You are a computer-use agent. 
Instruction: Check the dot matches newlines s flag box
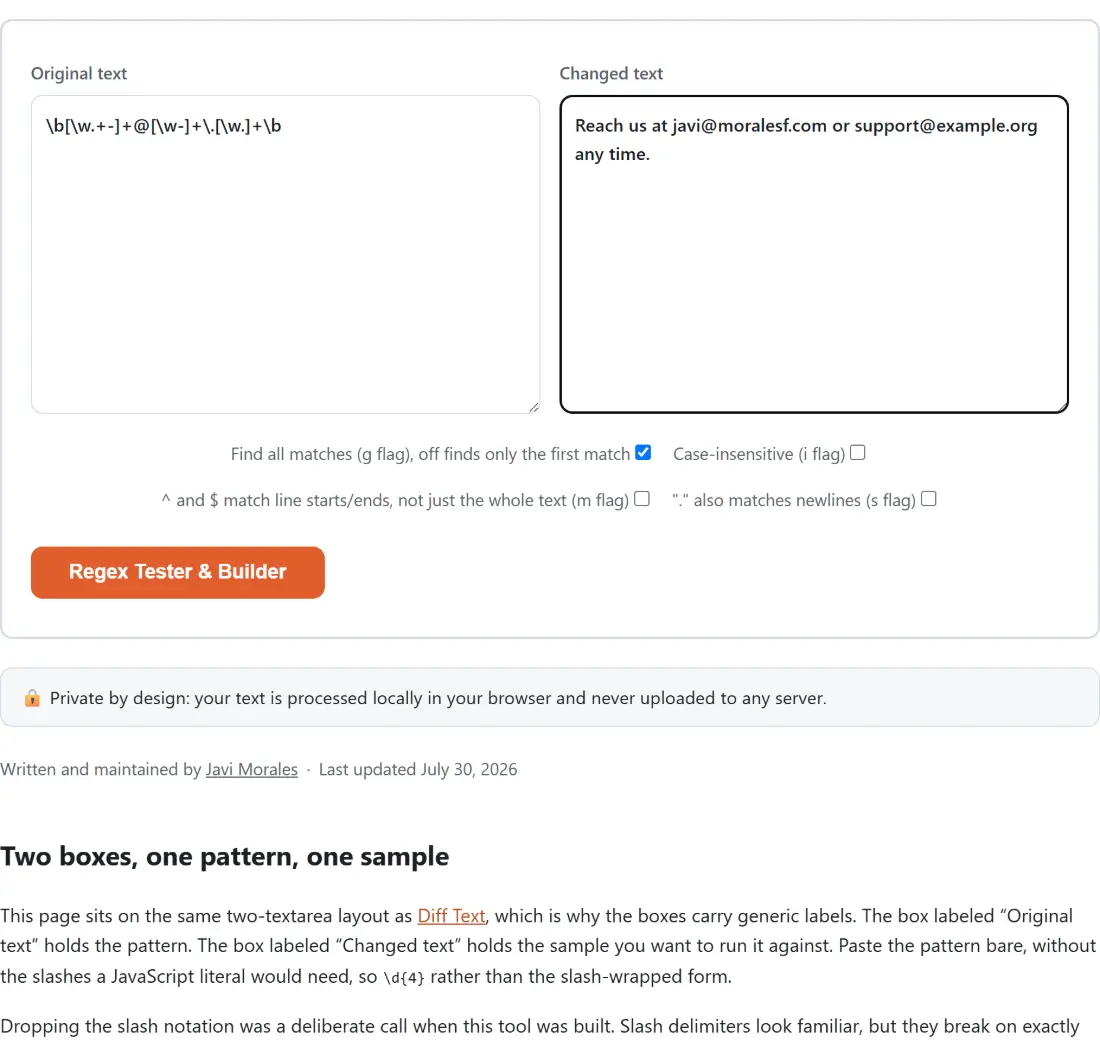point(929,499)
